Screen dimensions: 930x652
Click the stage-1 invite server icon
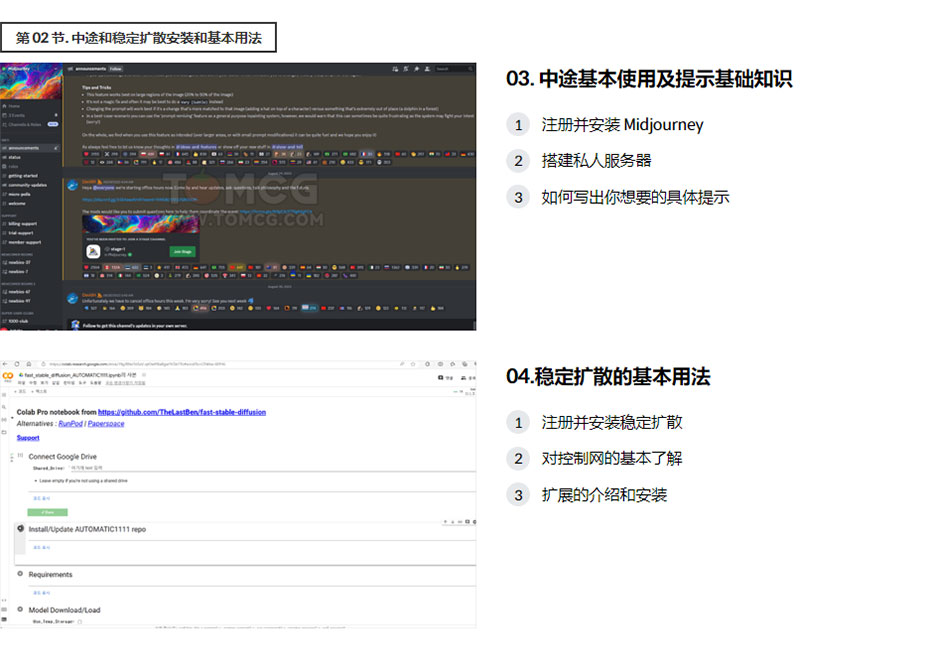(93, 252)
